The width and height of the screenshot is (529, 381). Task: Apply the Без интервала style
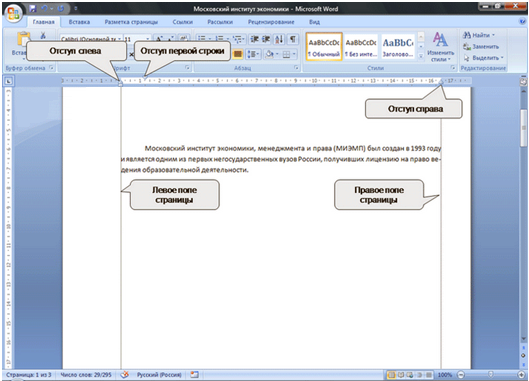point(361,47)
